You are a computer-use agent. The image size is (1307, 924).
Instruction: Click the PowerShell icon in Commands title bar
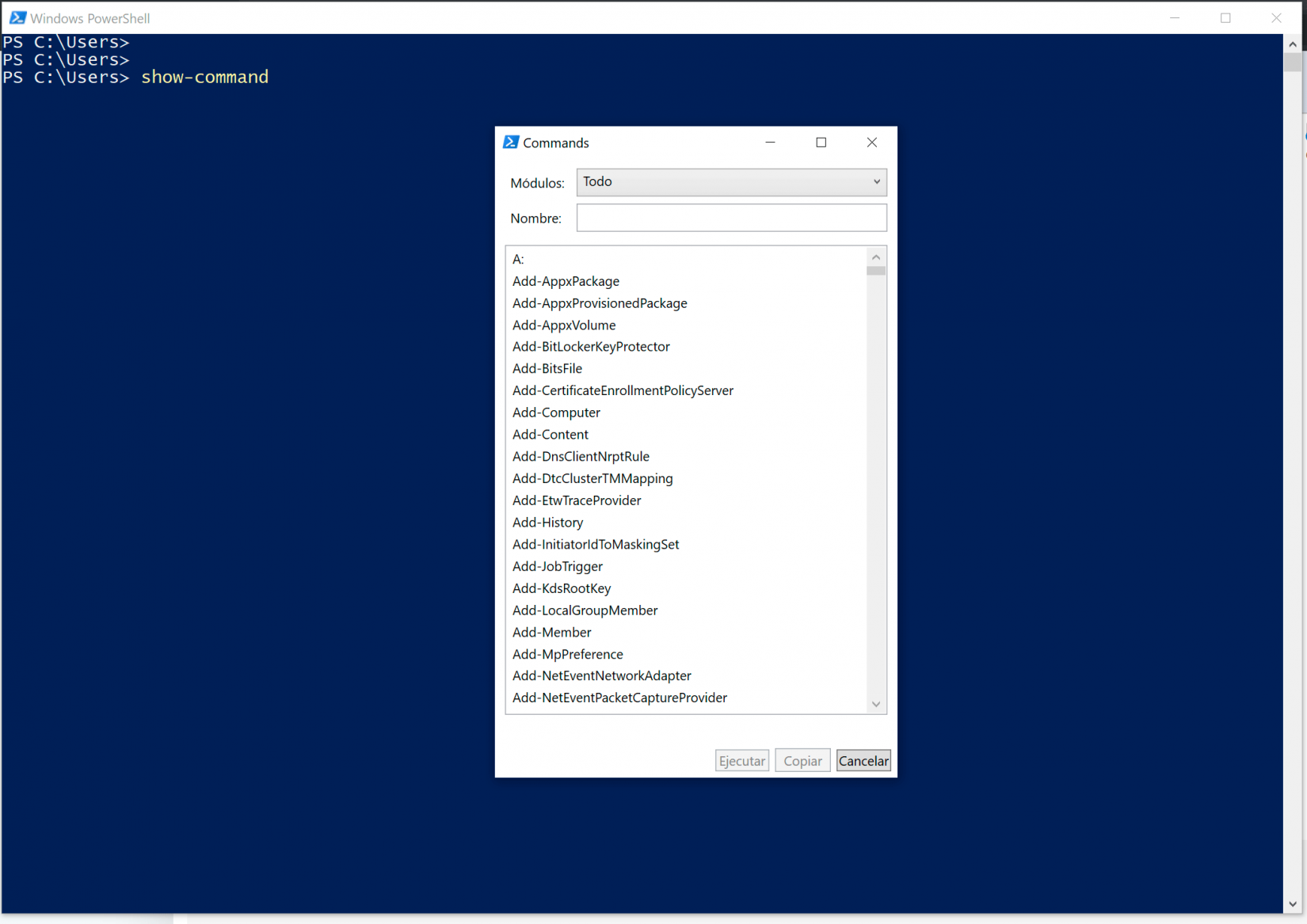click(511, 143)
